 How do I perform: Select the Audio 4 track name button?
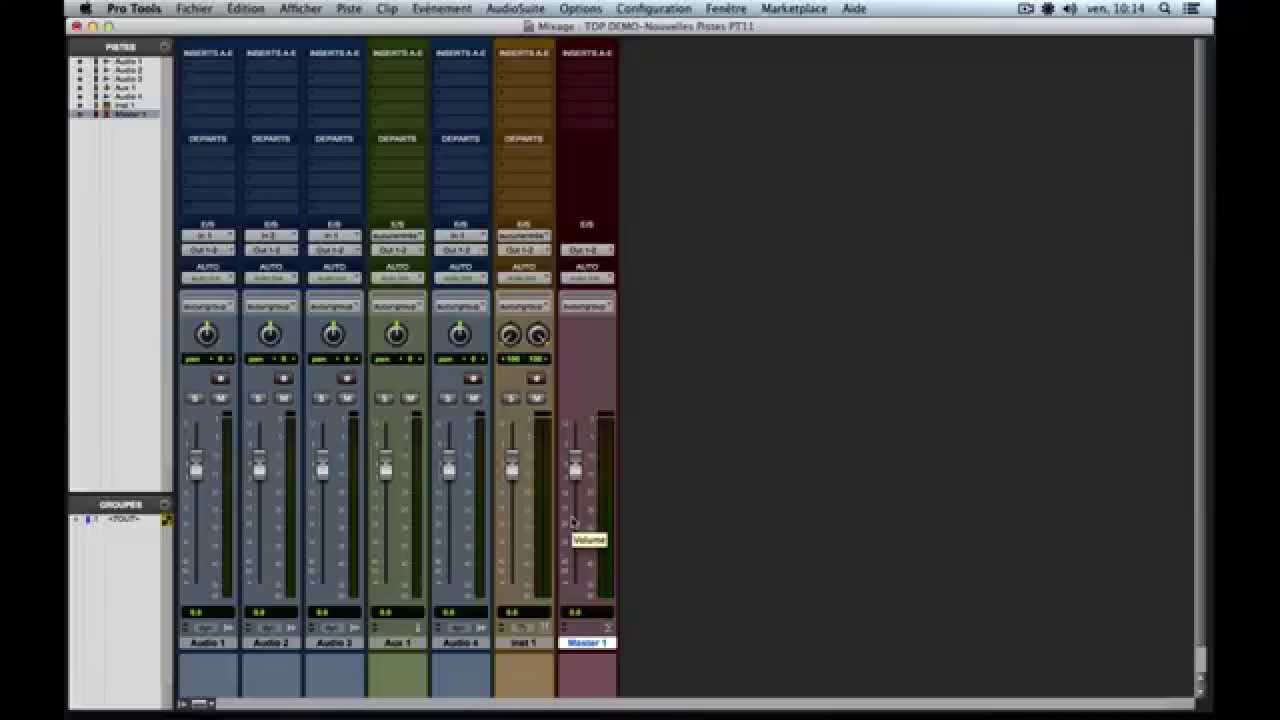click(459, 643)
